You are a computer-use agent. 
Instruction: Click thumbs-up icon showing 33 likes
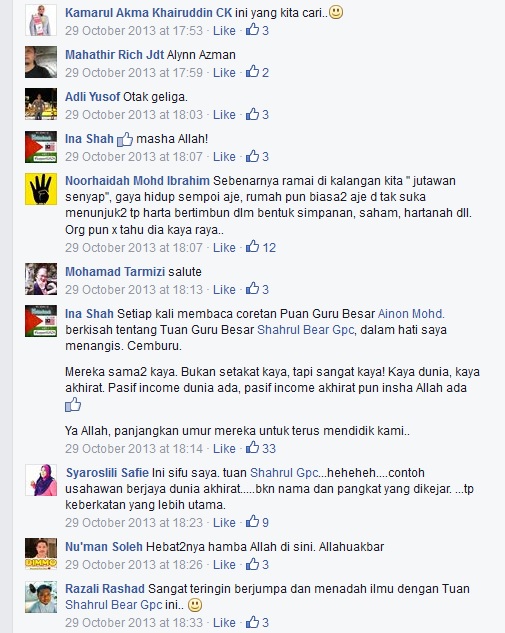tap(252, 447)
